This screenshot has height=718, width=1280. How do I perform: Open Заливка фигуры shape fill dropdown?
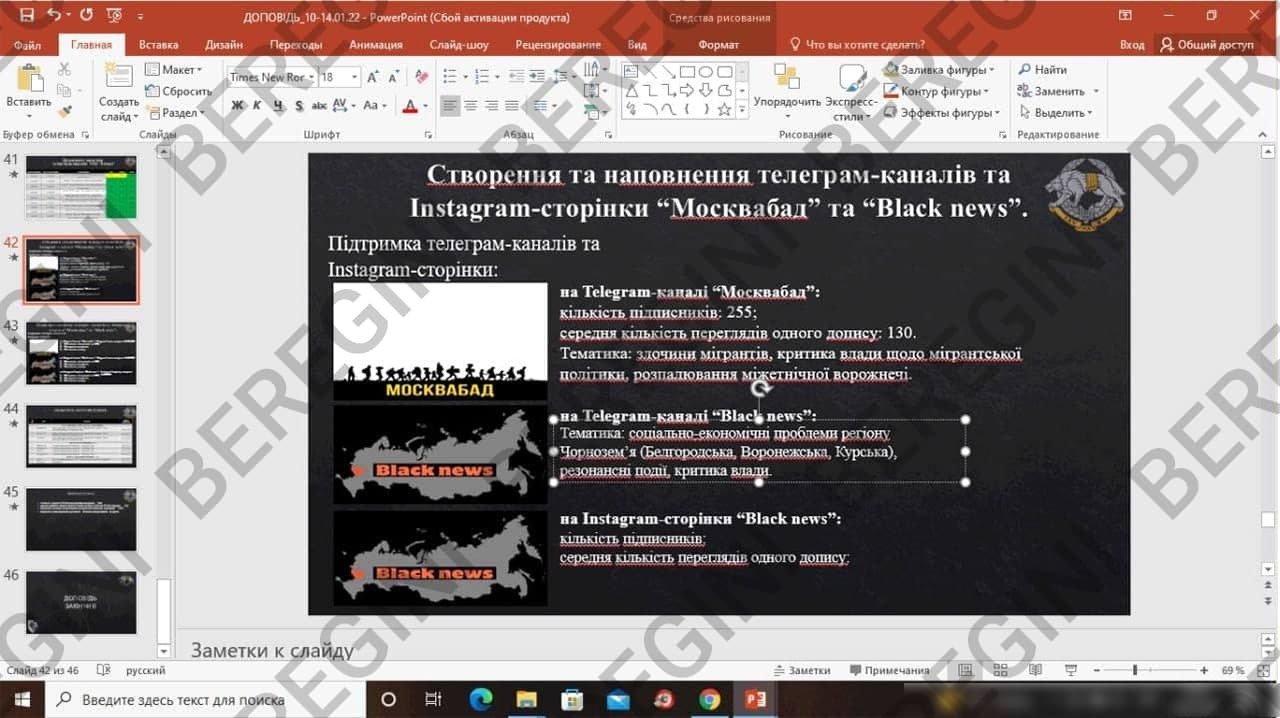[x=939, y=70]
